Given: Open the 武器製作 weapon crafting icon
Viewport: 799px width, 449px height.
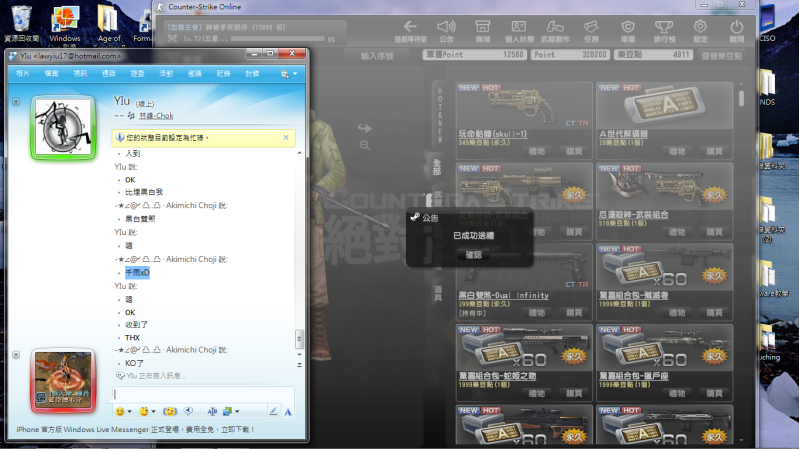Looking at the screenshot, I should pyautogui.click(x=555, y=31).
